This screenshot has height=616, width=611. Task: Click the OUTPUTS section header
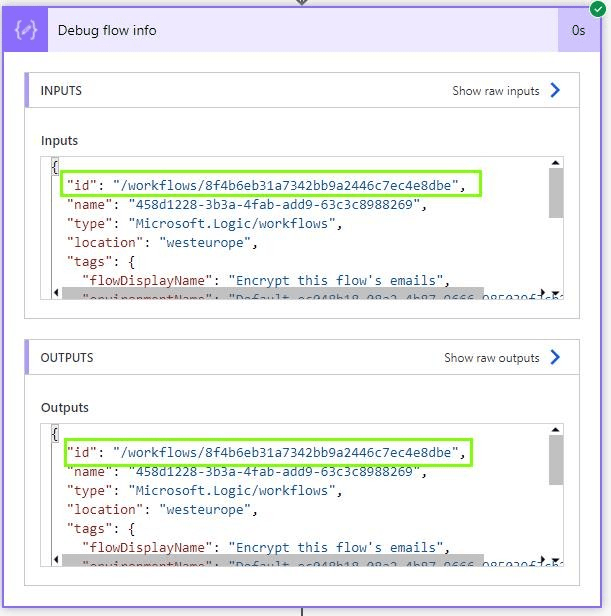67,358
